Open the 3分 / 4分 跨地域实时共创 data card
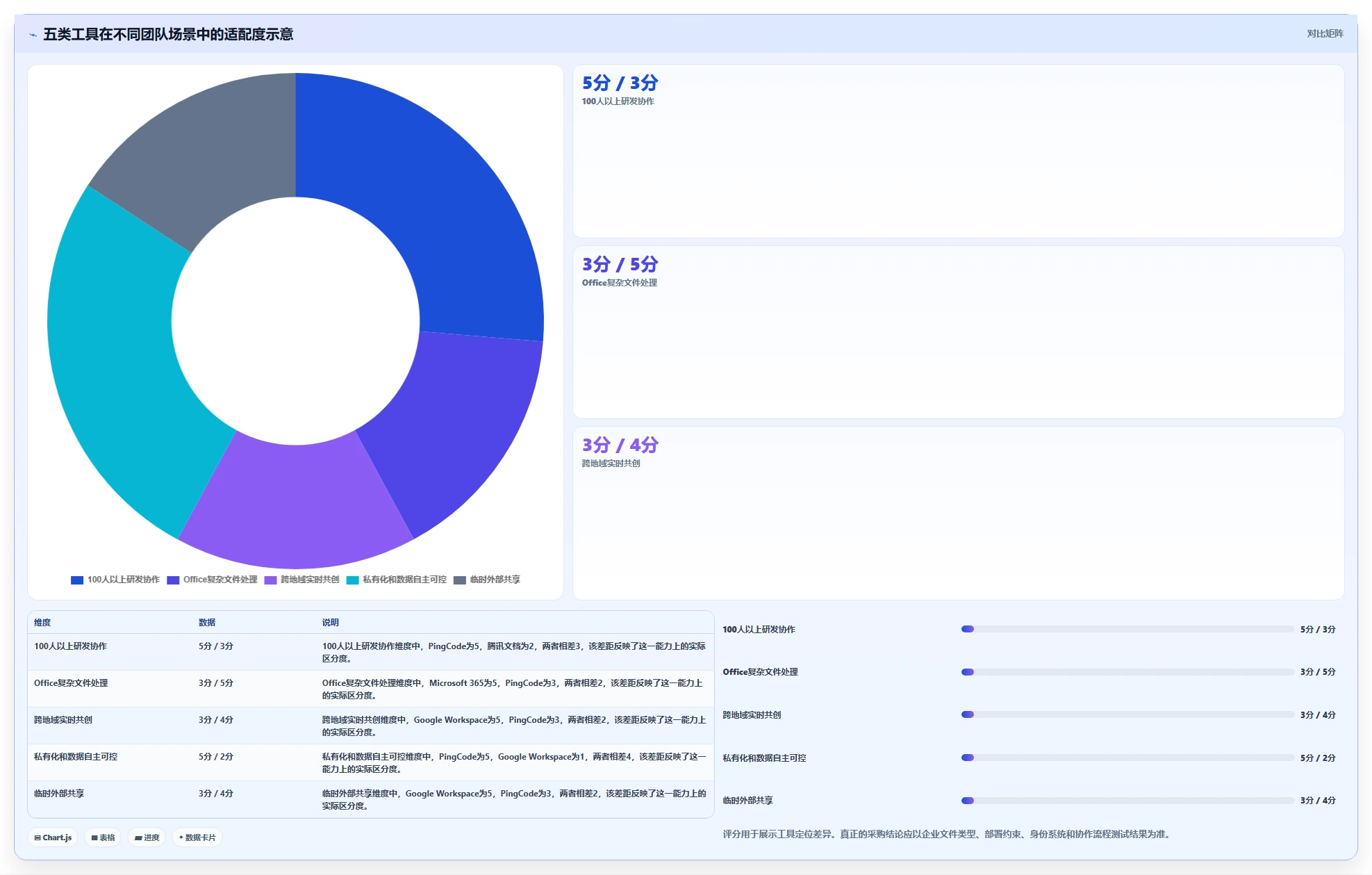Image resolution: width=1372 pixels, height=875 pixels. [958, 513]
